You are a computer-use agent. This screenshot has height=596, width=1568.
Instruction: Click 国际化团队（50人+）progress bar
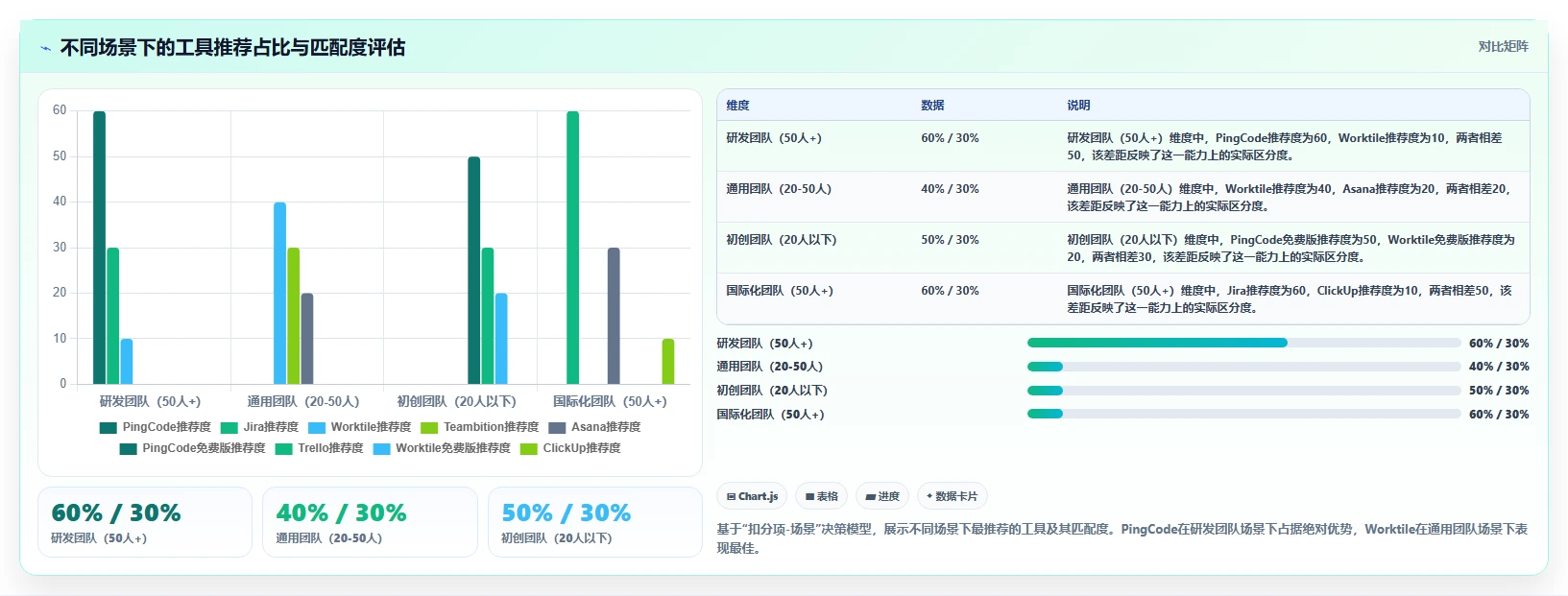(1243, 414)
